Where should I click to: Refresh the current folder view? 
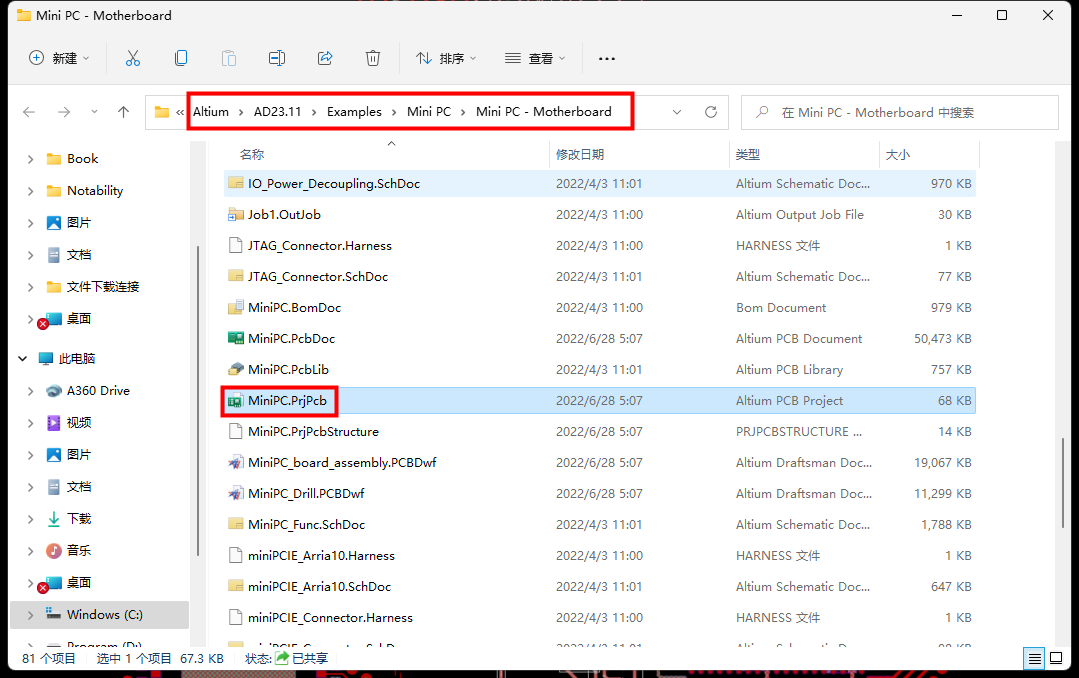pos(711,112)
